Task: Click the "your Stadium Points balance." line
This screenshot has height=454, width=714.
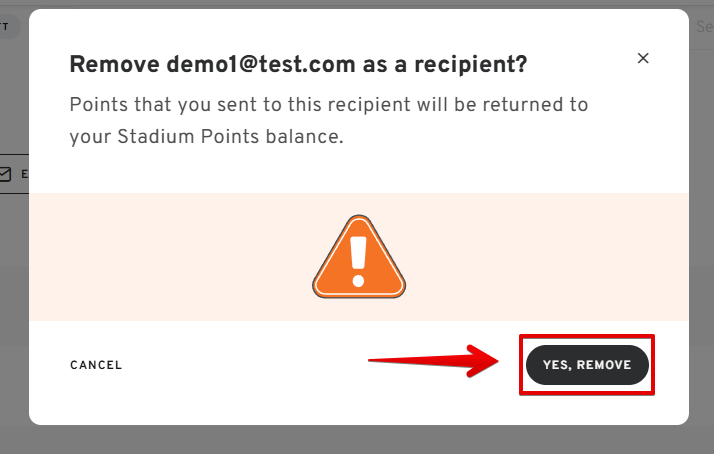Action: tap(206, 137)
